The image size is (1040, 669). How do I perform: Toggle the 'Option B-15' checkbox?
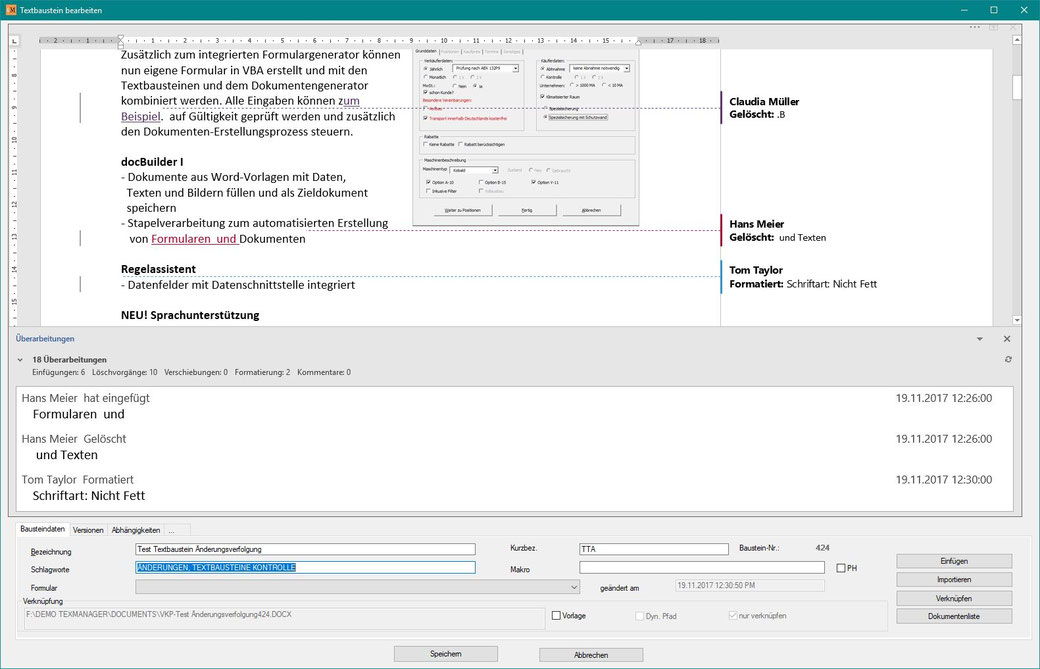coord(481,181)
